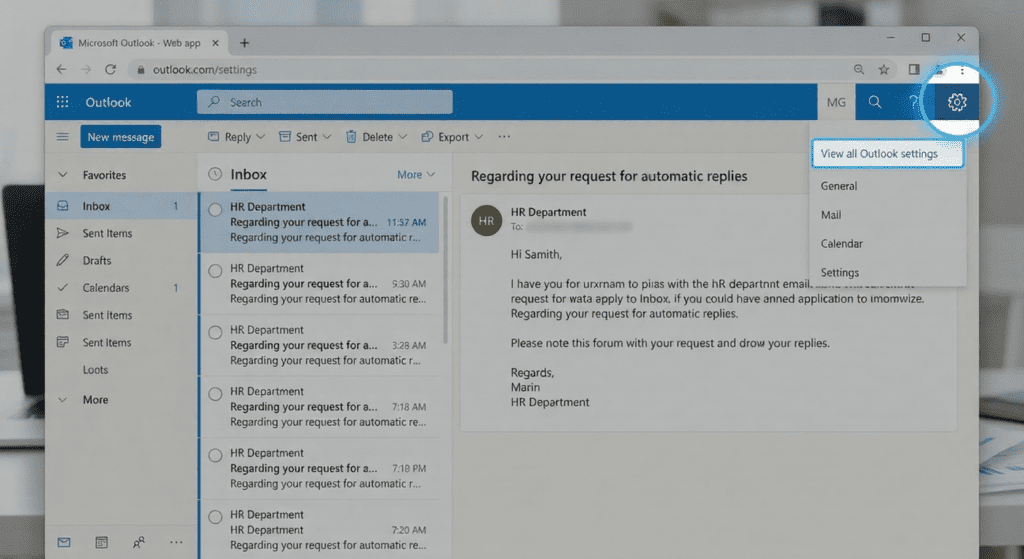
Task: Select the 7:18 AM email's circle checkbox
Action: [x=215, y=394]
